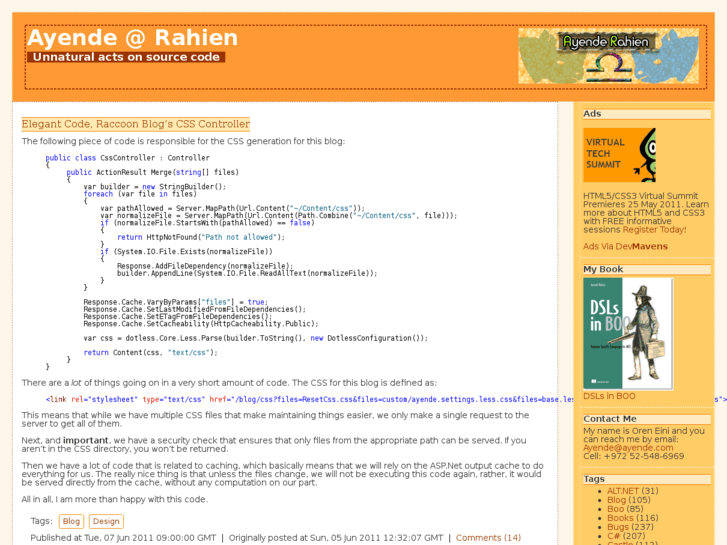
Task: Click the Contact Me sidebar heading
Action: click(x=646, y=419)
